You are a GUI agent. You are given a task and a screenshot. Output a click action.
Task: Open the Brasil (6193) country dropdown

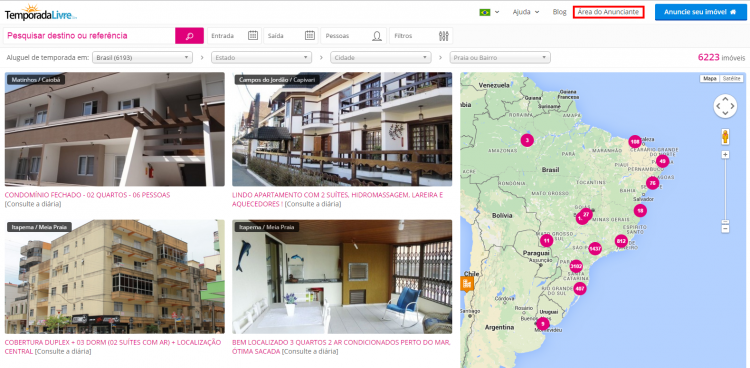[x=143, y=57]
